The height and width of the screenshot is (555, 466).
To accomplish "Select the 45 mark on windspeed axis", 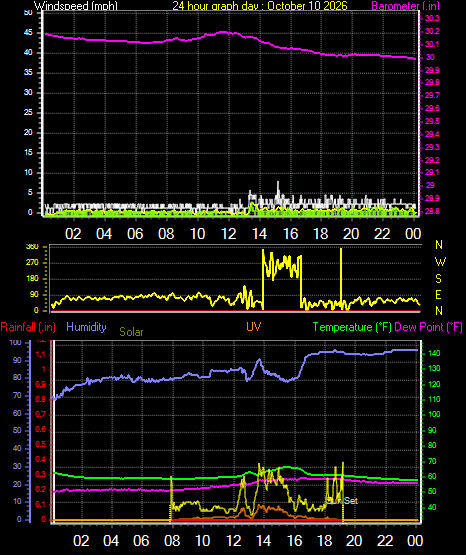I will 28,33.
